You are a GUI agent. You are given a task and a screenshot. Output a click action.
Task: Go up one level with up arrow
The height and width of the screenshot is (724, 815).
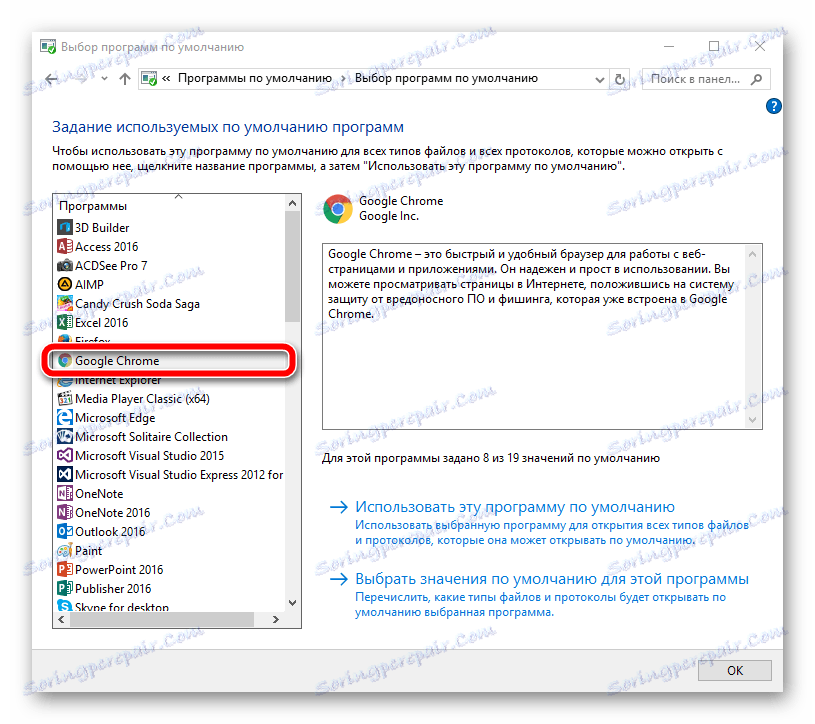125,79
